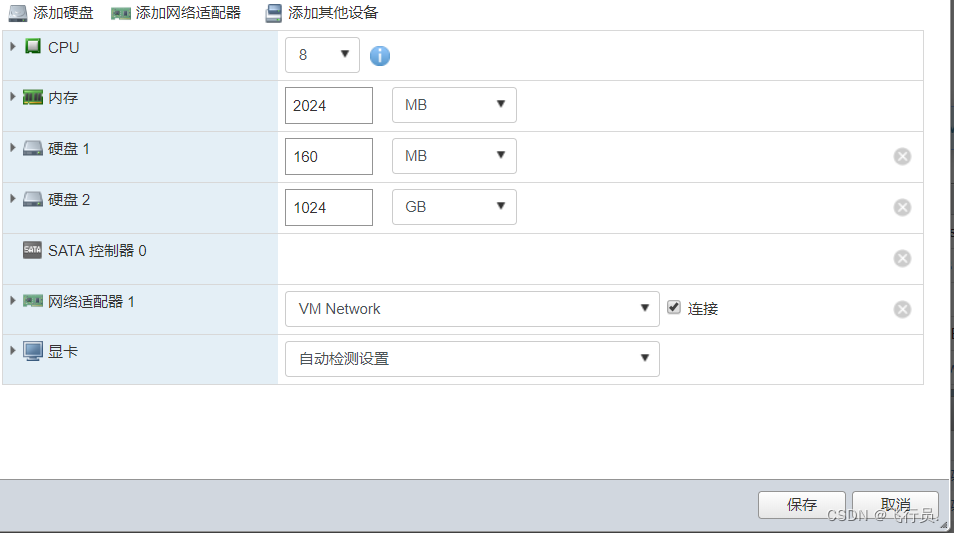Click the Add hard disk (添加硬盘) icon

(x=18, y=13)
